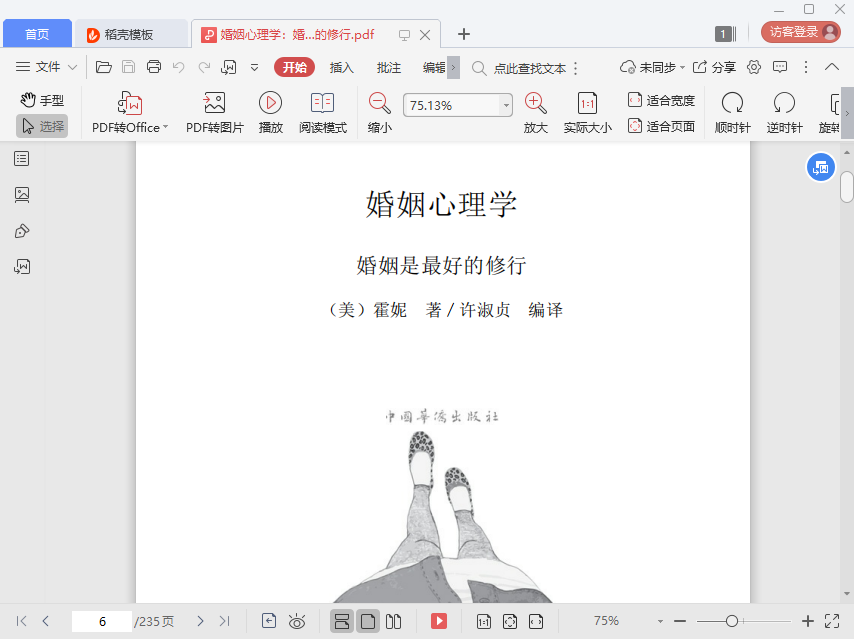Rotate page 逆时针 counterclockwise

[784, 113]
